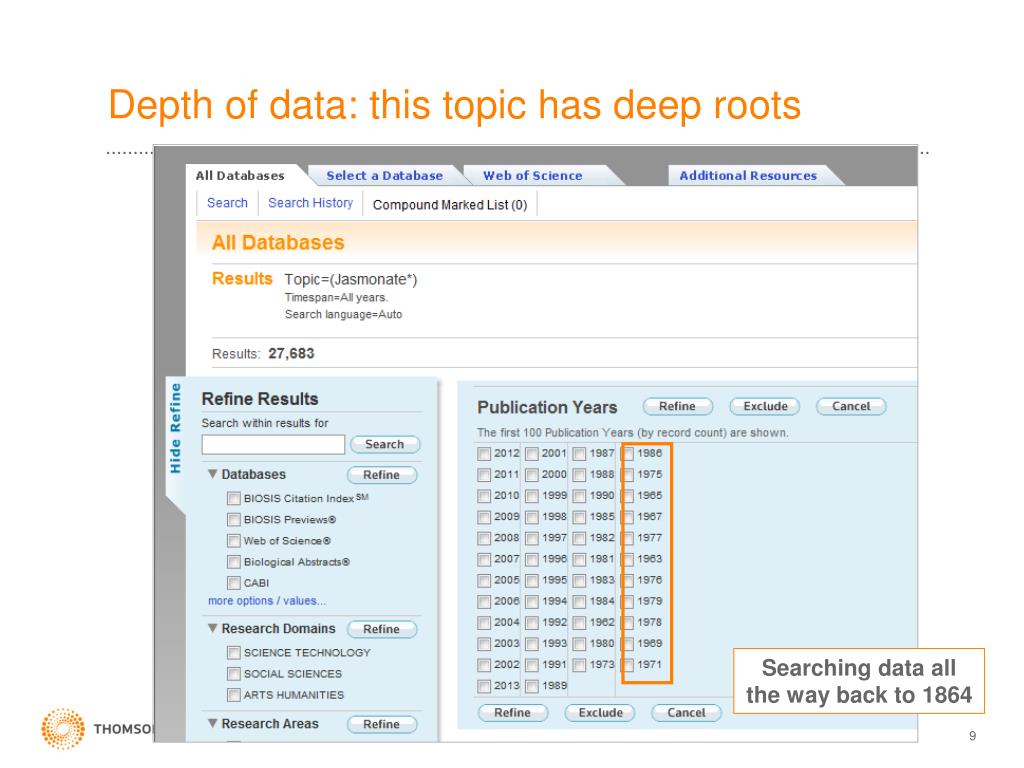Tick the 1973 publication year checkbox
Viewport: 1024px width, 768px height.
579,665
